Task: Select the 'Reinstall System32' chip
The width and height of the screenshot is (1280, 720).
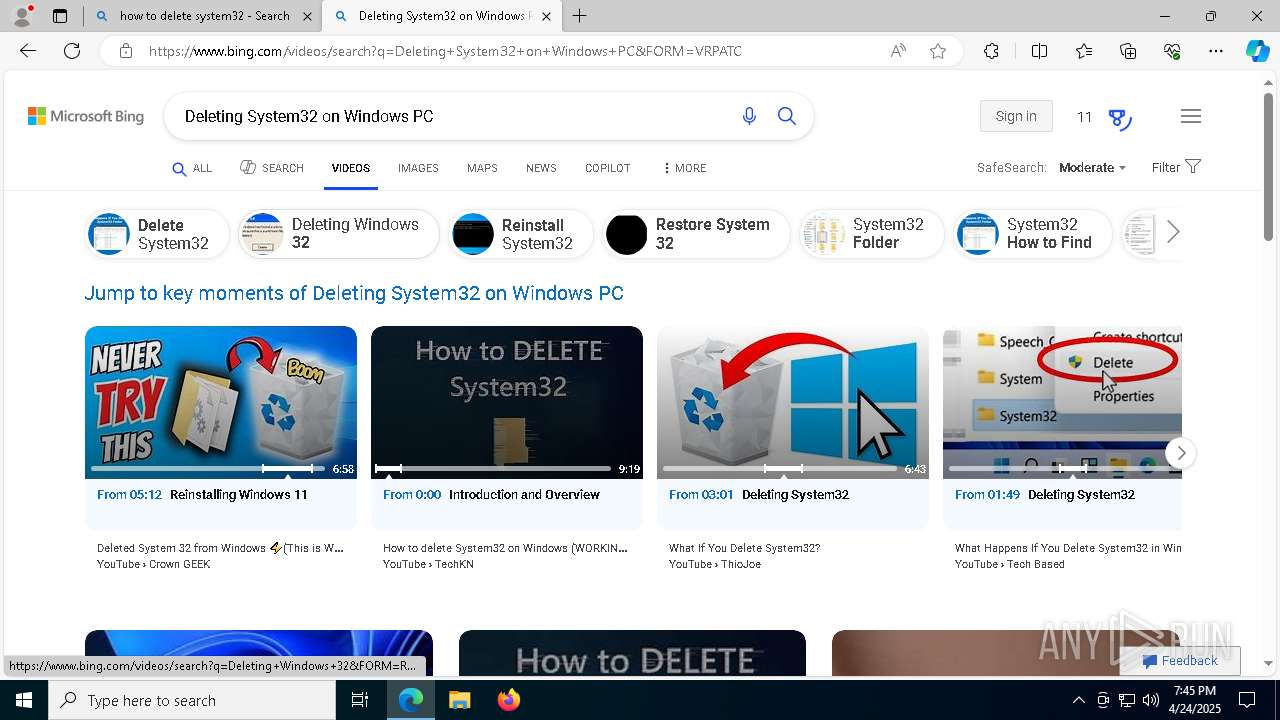Action: click(x=521, y=234)
